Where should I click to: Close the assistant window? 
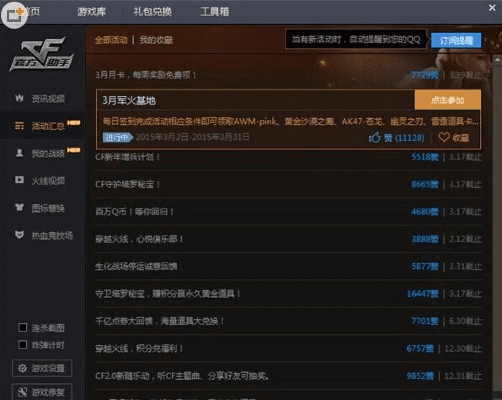click(492, 7)
